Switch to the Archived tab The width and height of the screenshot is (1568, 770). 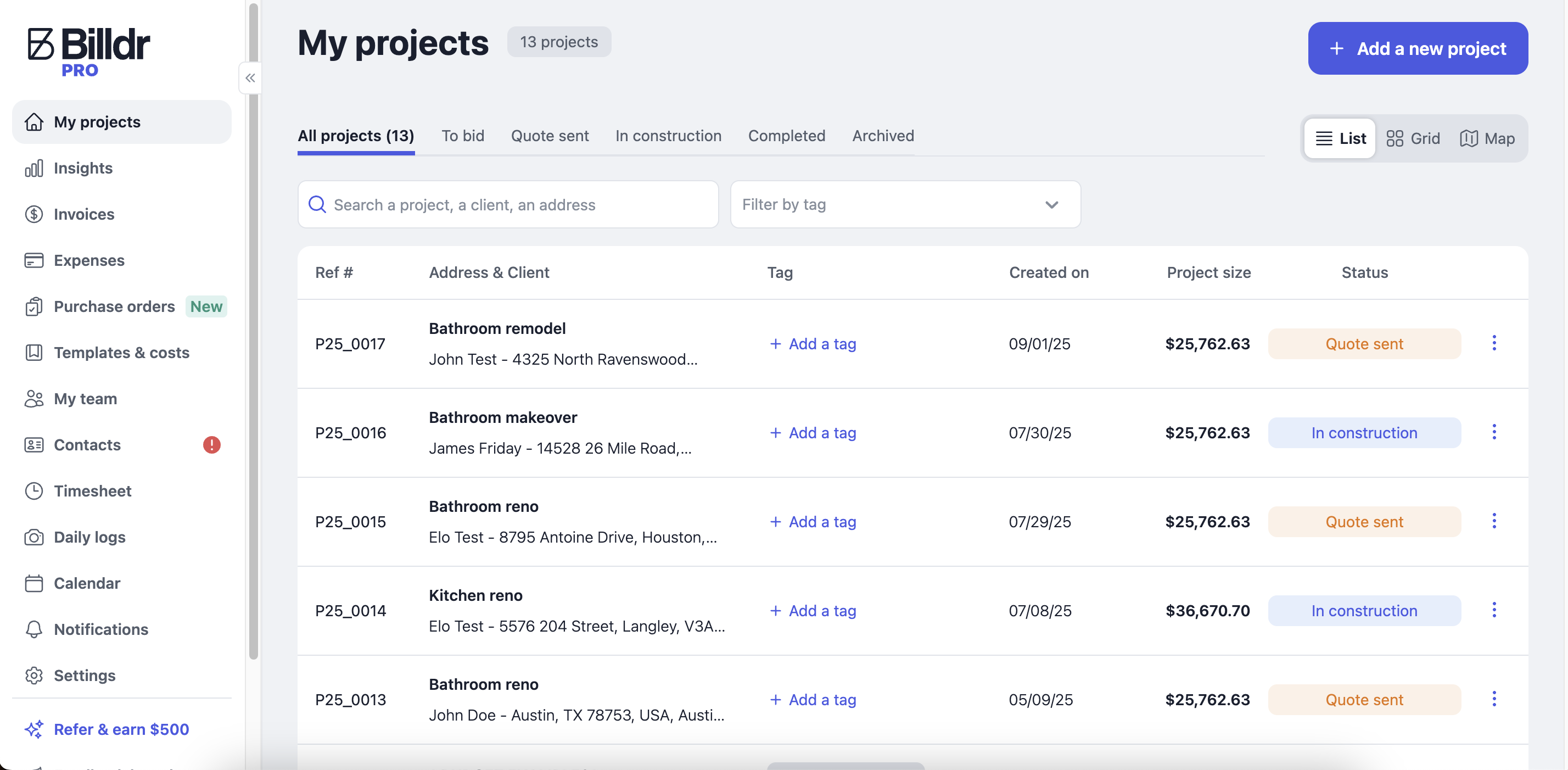pos(883,136)
